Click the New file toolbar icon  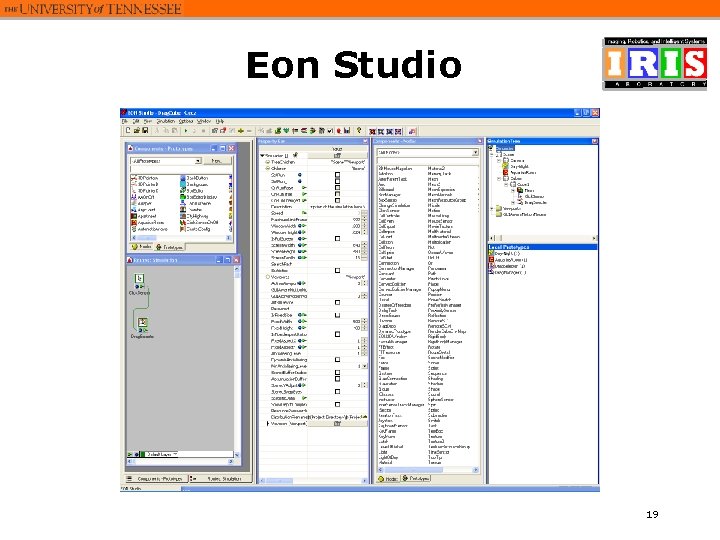[x=128, y=130]
